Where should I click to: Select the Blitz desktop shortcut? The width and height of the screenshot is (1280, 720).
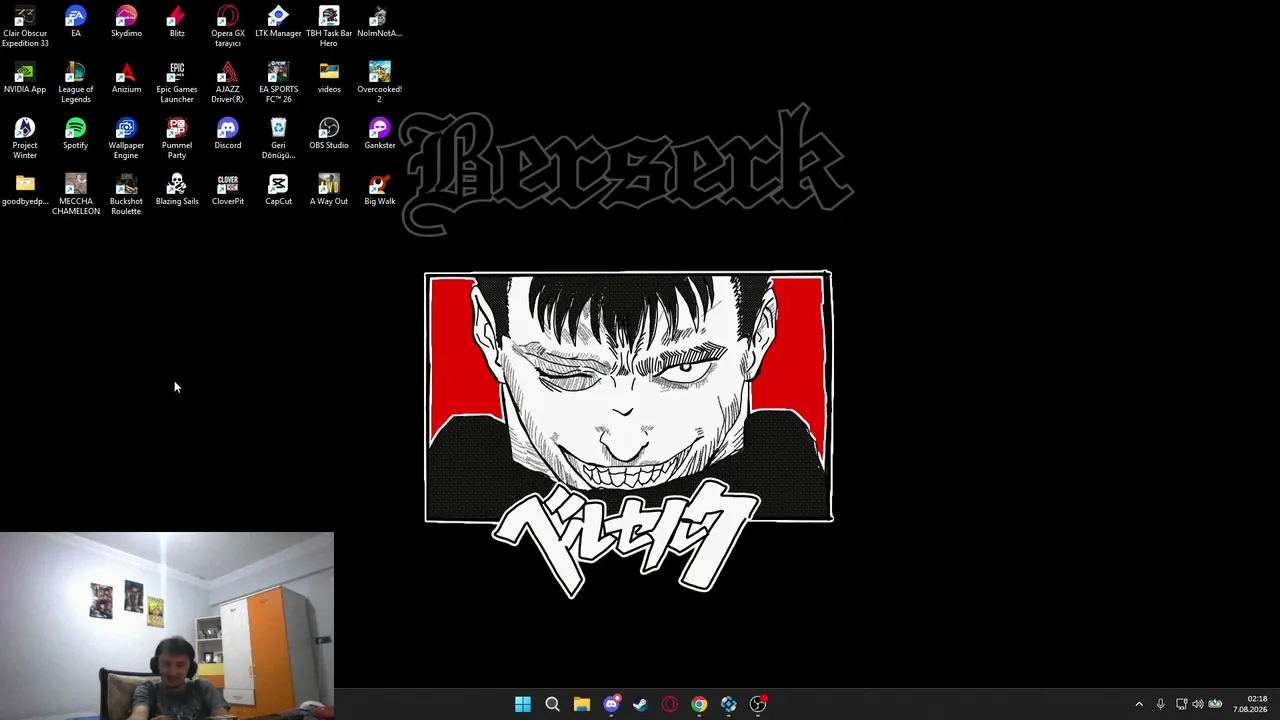[177, 22]
